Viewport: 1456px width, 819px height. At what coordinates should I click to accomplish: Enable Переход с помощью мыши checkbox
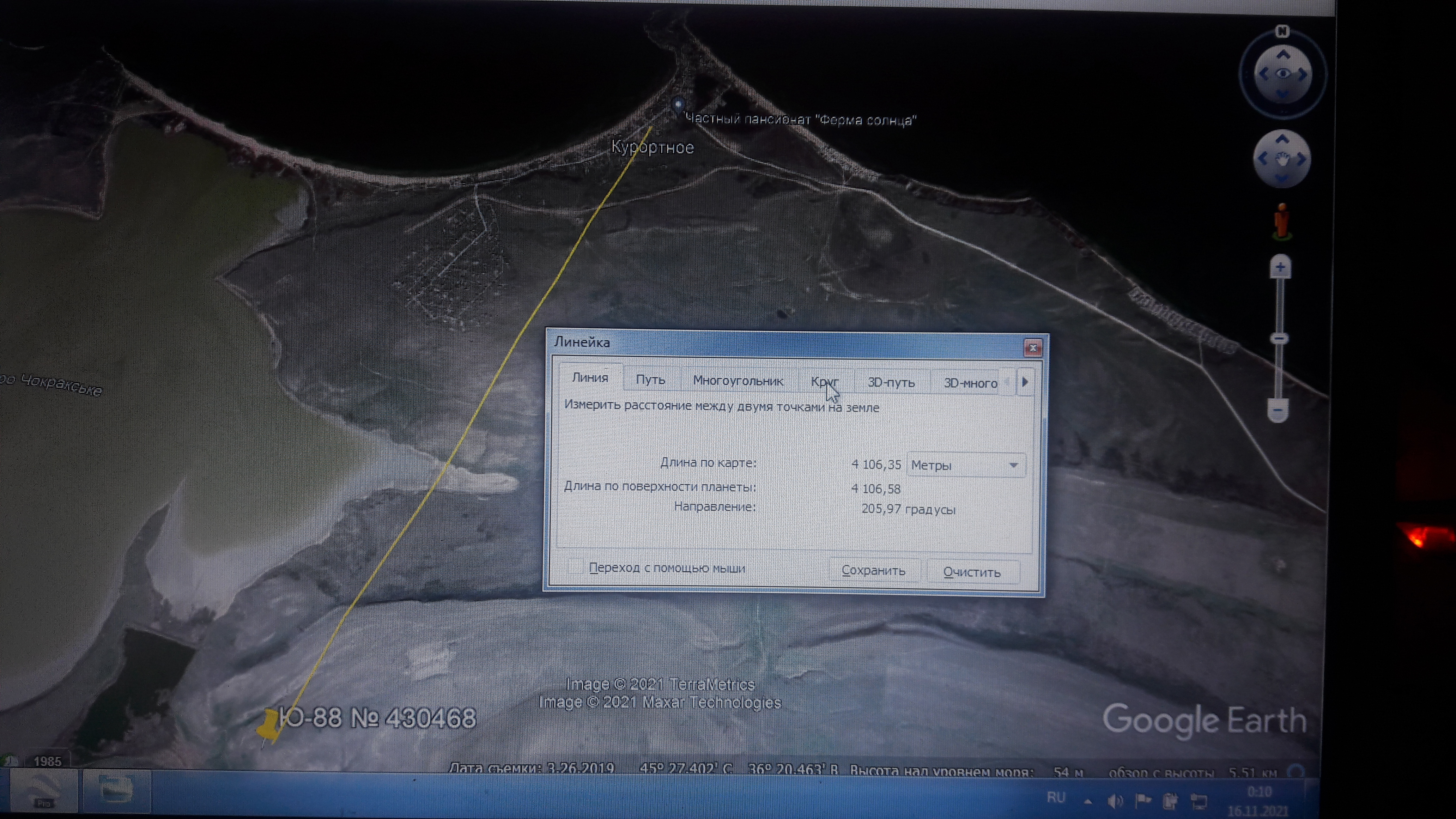tap(575, 566)
